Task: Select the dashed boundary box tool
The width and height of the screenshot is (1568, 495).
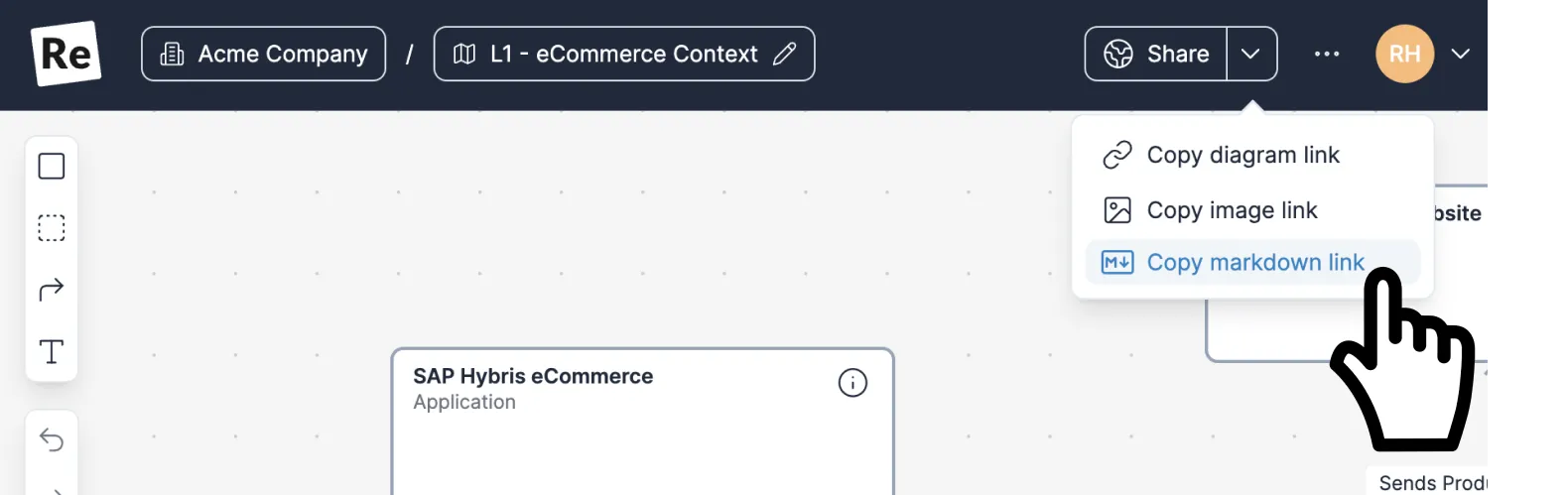Action: click(52, 228)
